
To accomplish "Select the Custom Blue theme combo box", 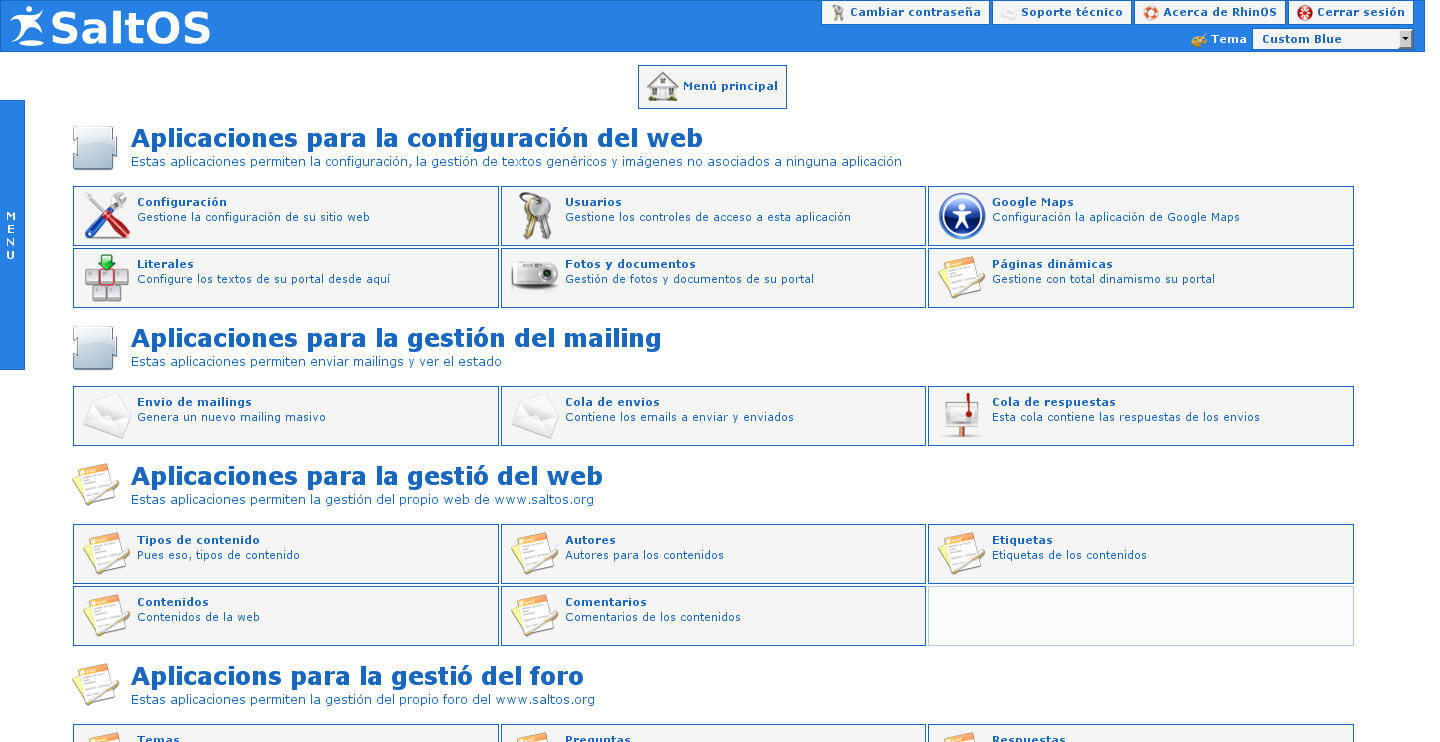I will [x=1324, y=39].
